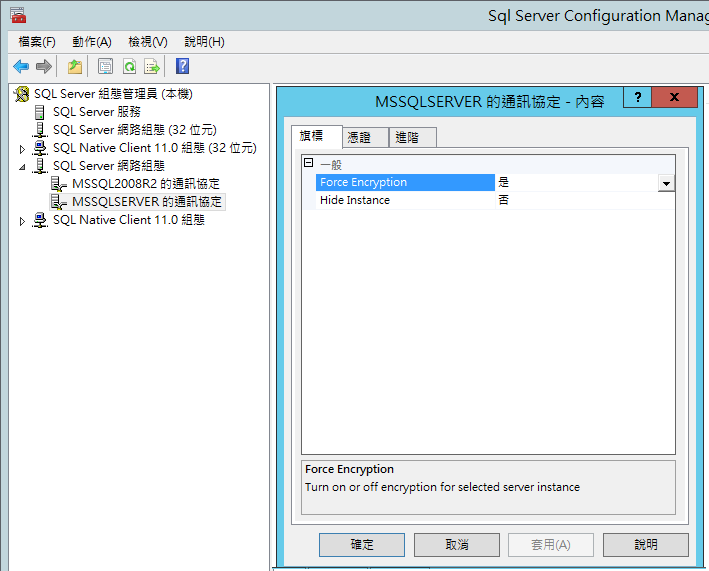
Task: Click the 取消 button
Action: [x=457, y=545]
